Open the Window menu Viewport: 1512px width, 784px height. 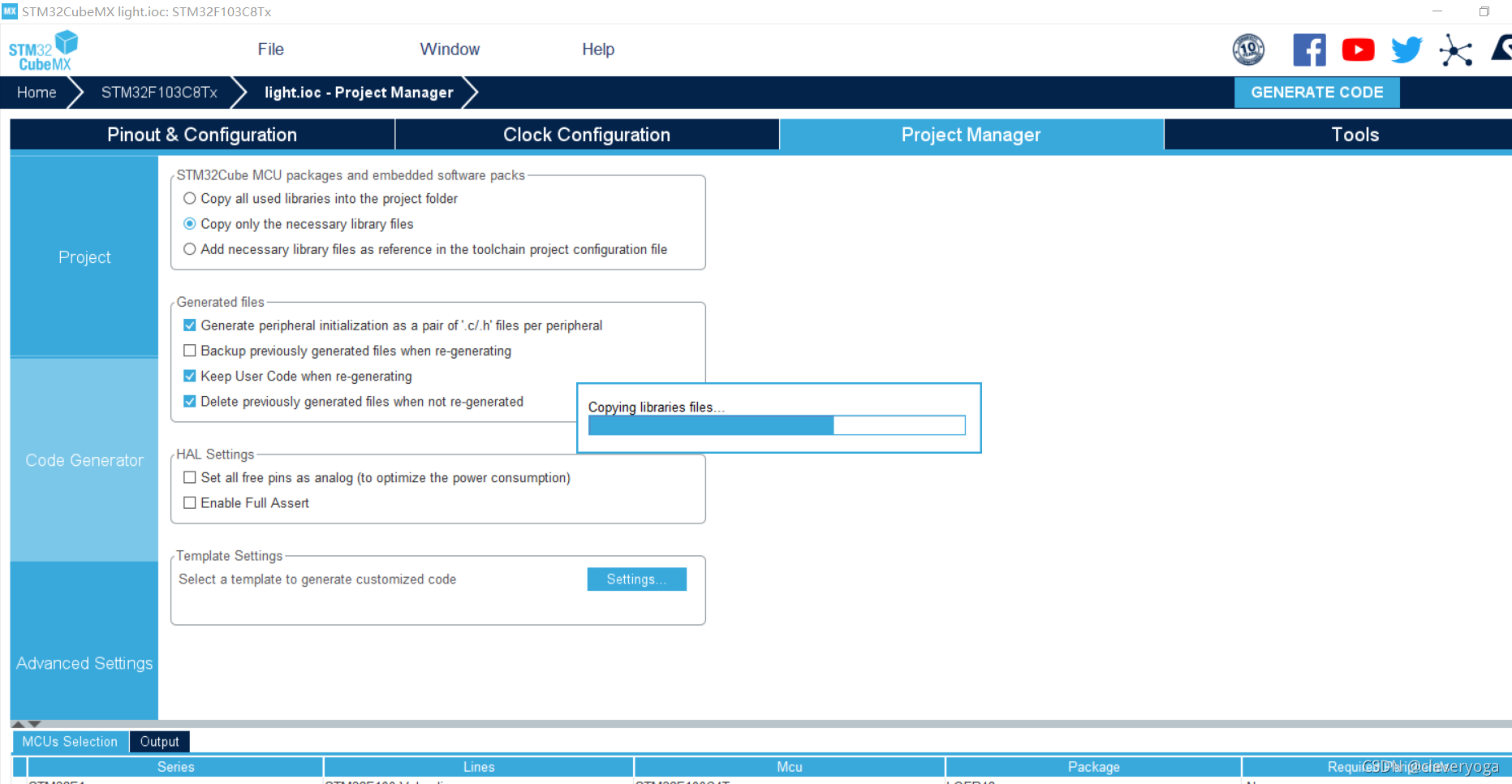(x=450, y=50)
